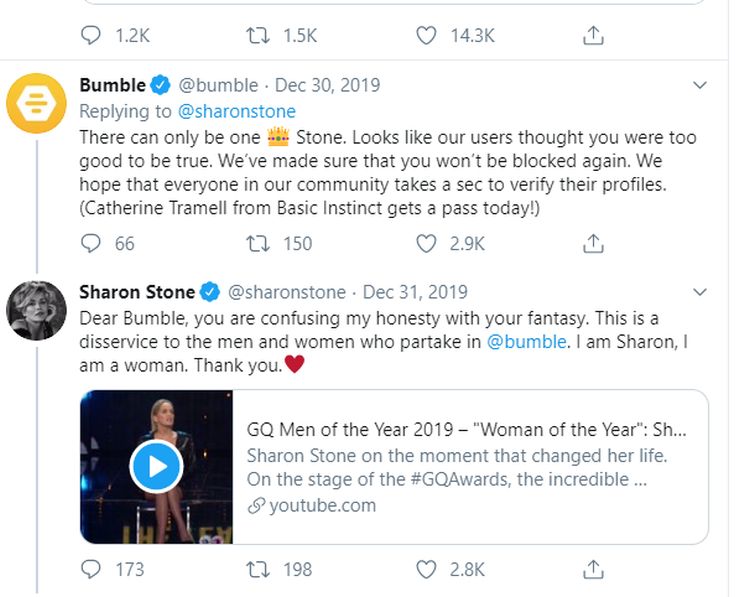Play the GQ Men of the Year video
The height and width of the screenshot is (597, 750).
coord(156,466)
